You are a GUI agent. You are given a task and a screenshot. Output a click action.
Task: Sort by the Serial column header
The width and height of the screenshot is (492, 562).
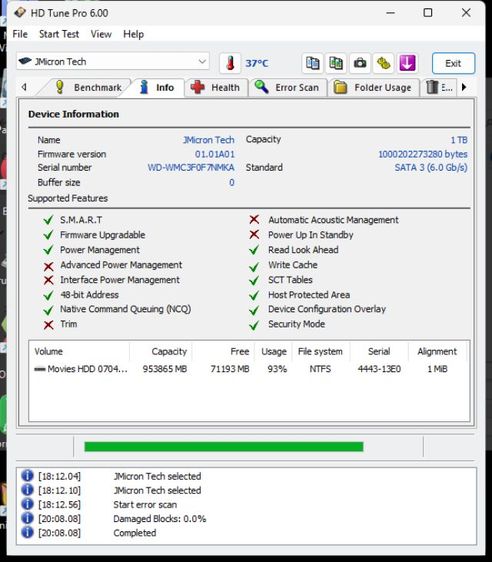tap(379, 351)
